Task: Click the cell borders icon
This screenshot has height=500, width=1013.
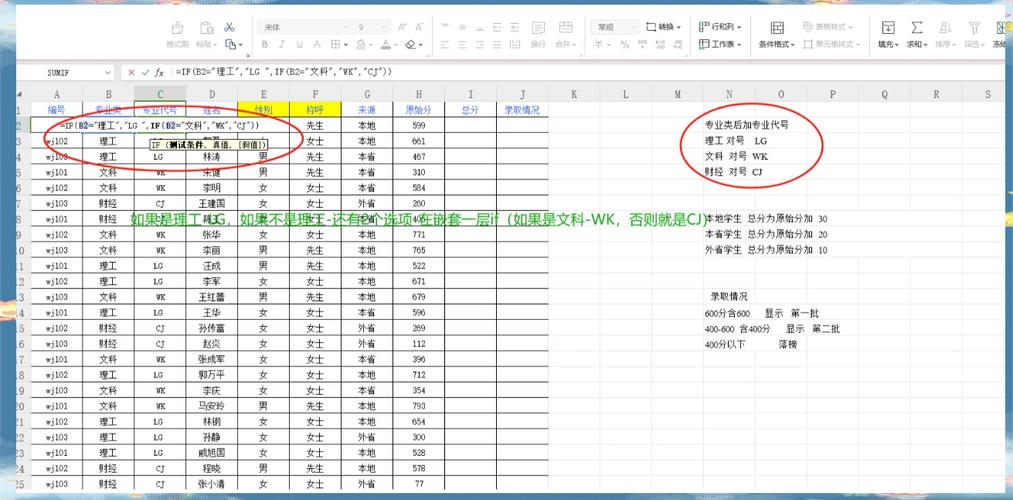Action: pyautogui.click(x=336, y=45)
